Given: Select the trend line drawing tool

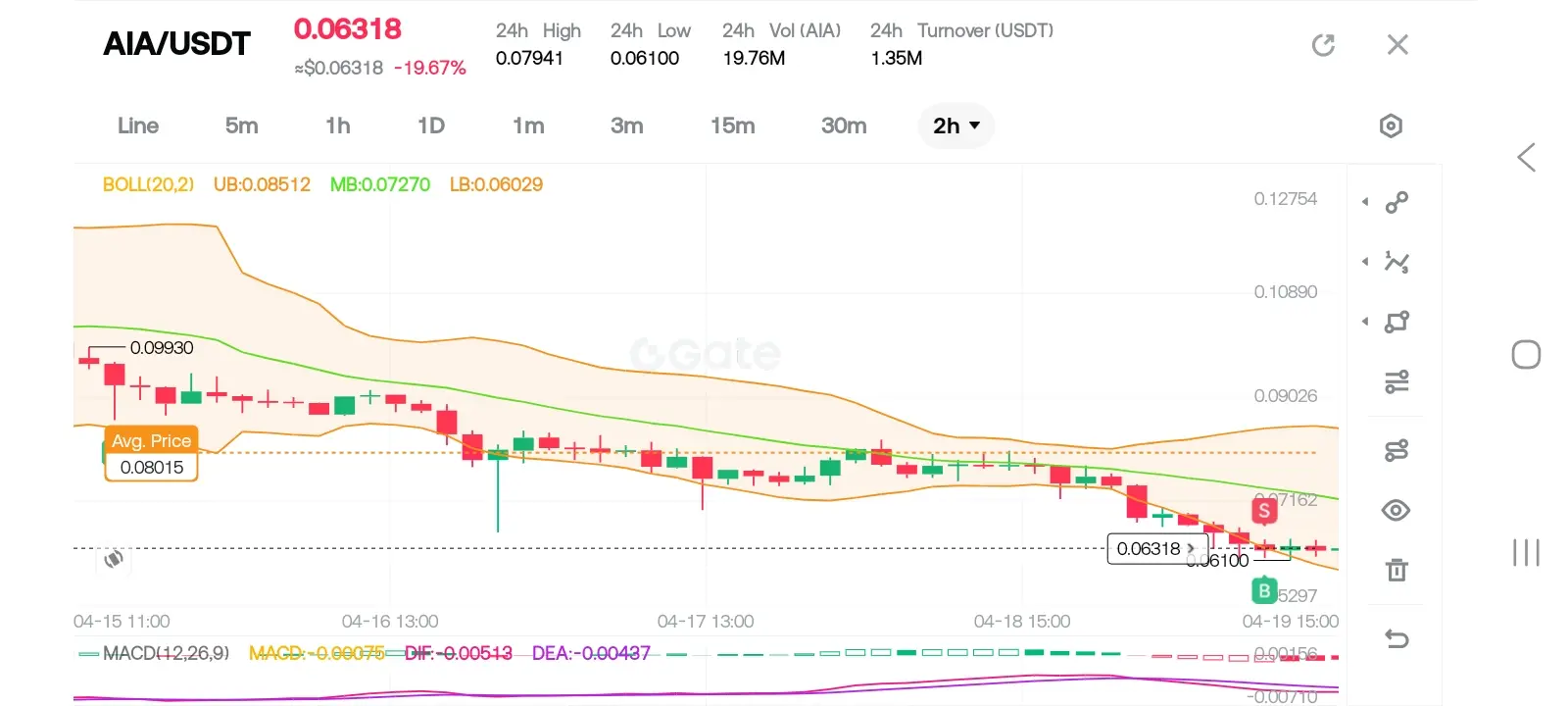Looking at the screenshot, I should 1396,202.
